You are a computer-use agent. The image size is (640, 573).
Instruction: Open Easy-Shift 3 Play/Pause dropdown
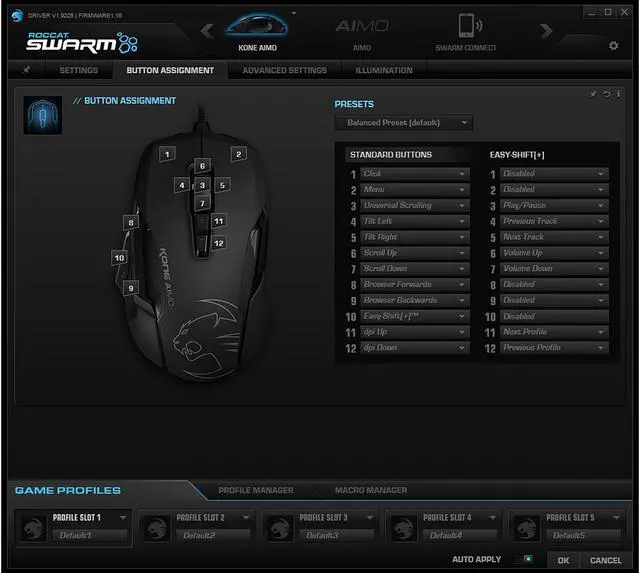(554, 205)
